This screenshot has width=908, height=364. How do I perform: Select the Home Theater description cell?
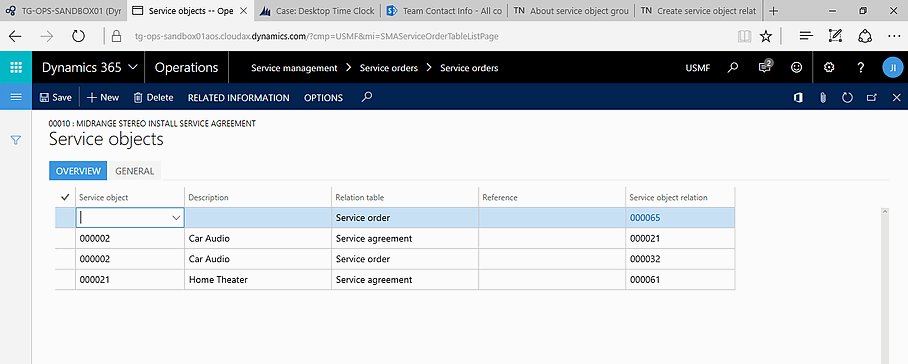(x=258, y=280)
